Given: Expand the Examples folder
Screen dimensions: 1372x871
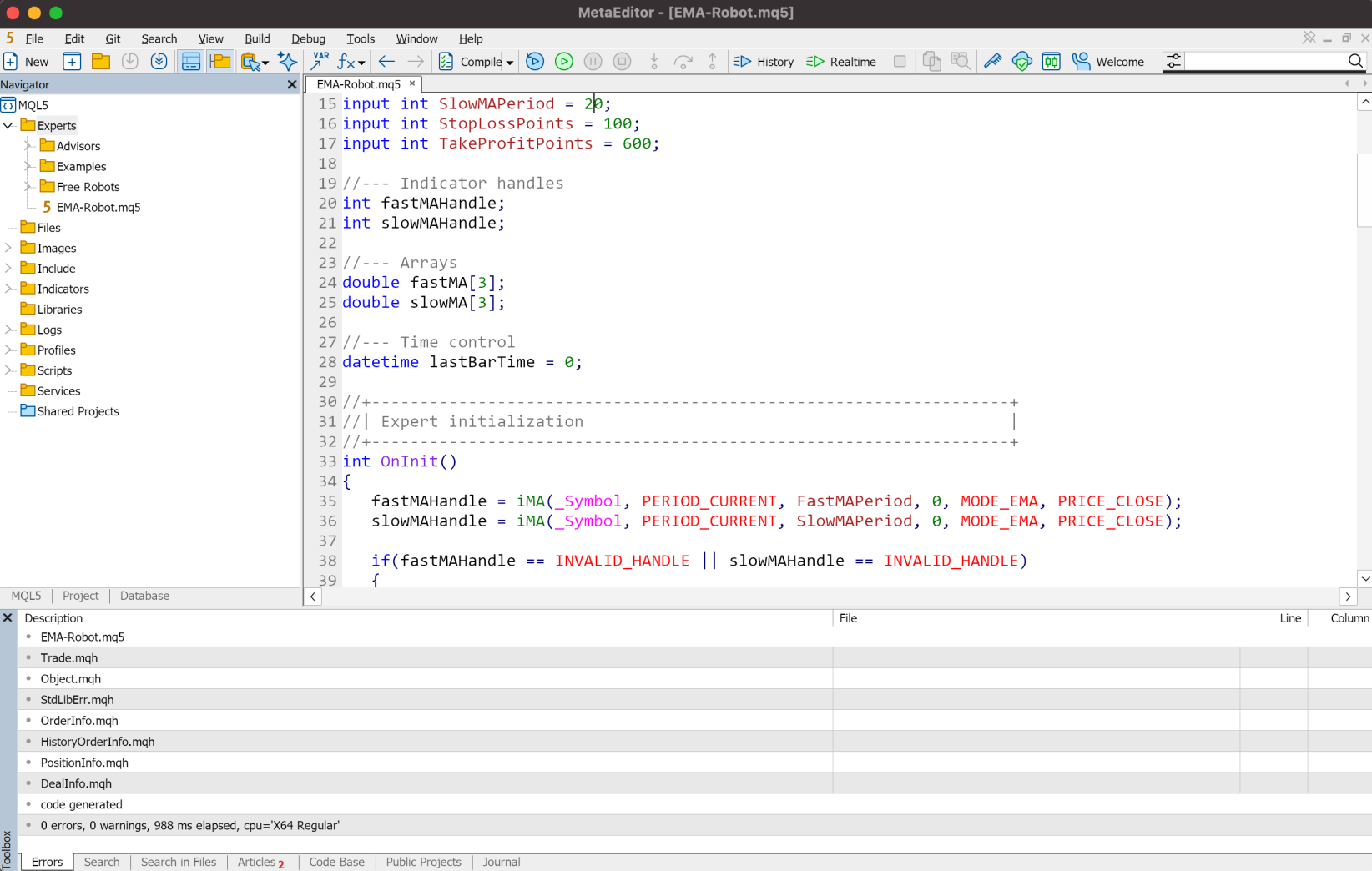Looking at the screenshot, I should [28, 166].
